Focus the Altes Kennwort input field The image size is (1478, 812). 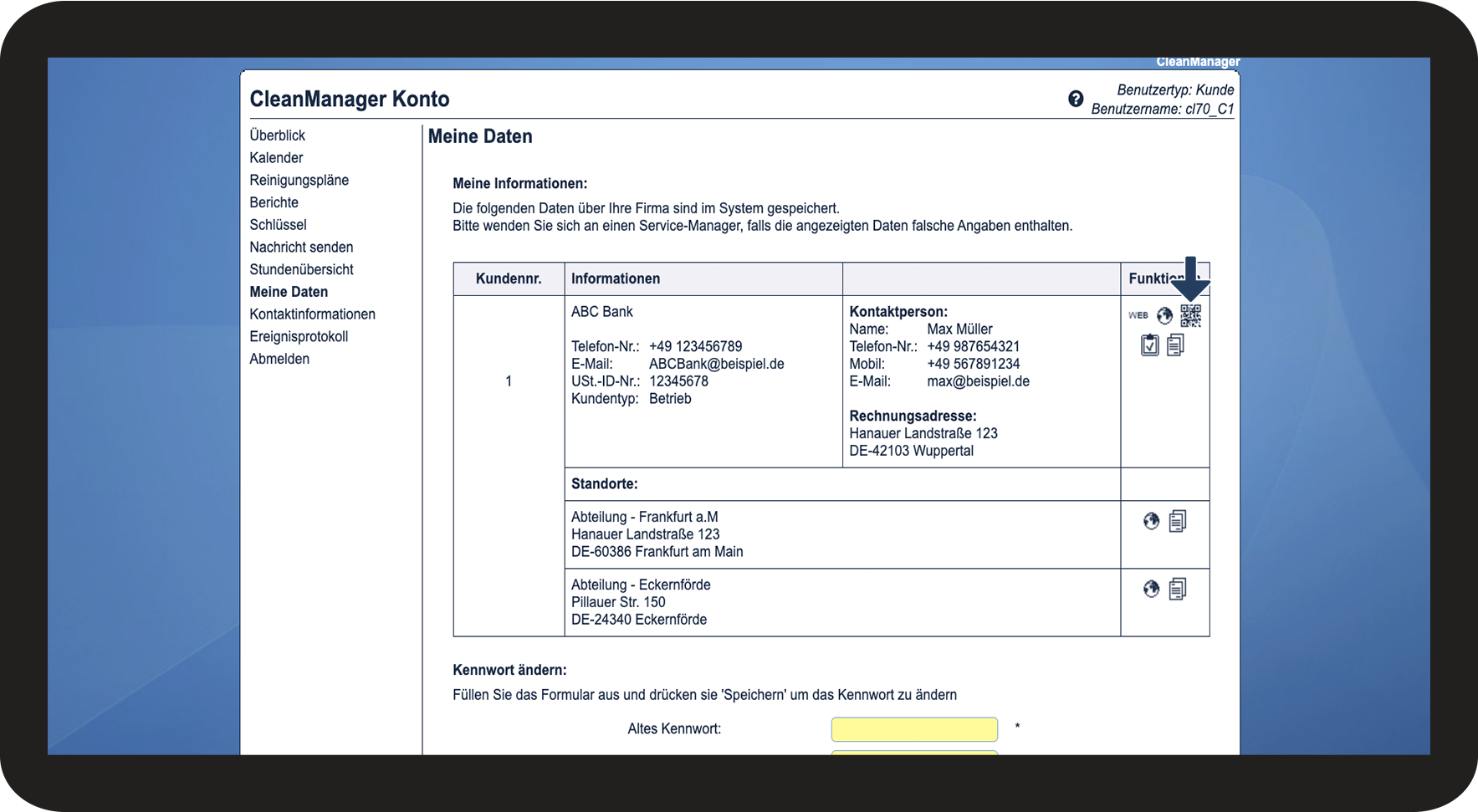(913, 729)
